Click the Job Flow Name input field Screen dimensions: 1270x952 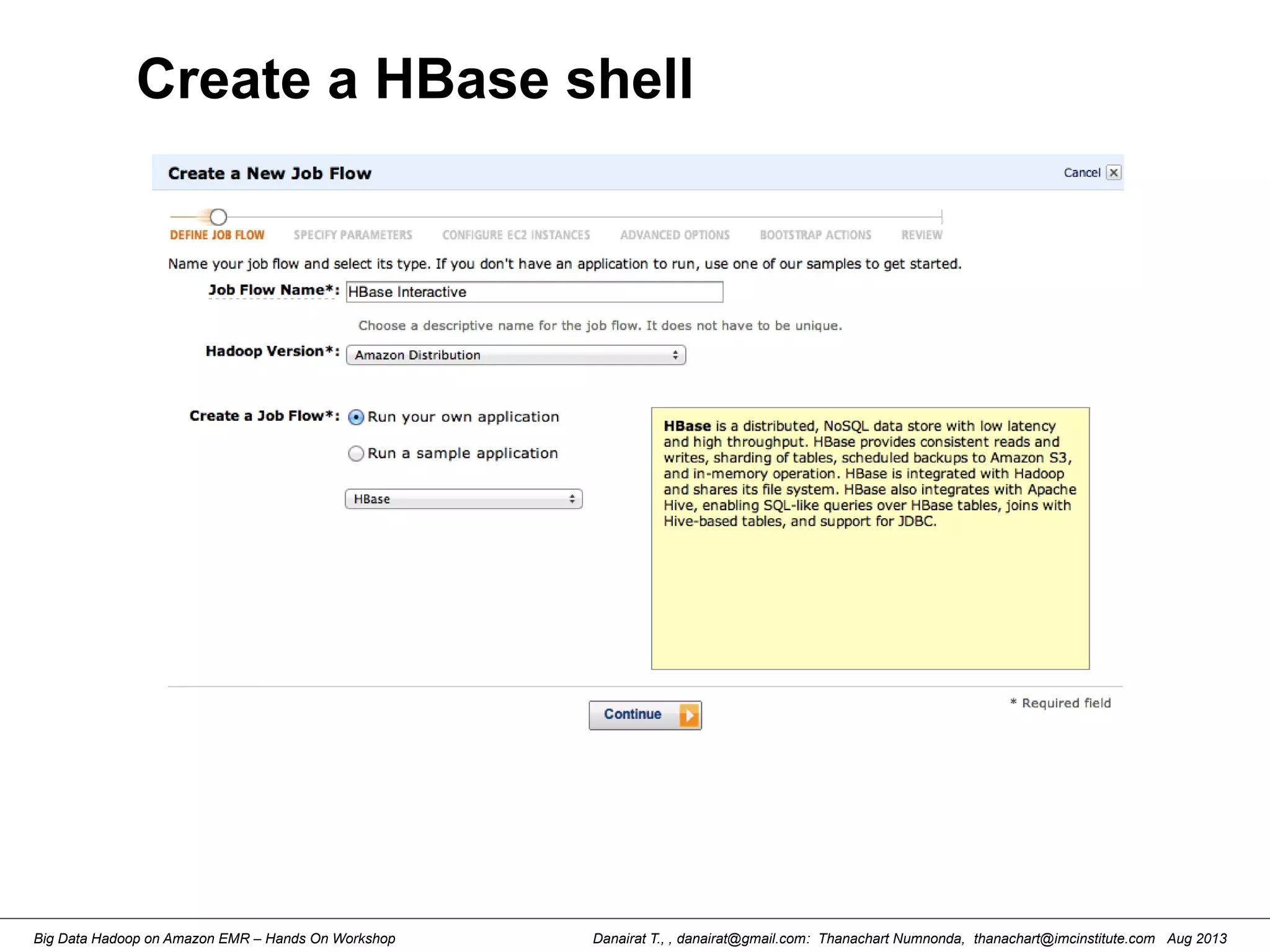point(535,292)
